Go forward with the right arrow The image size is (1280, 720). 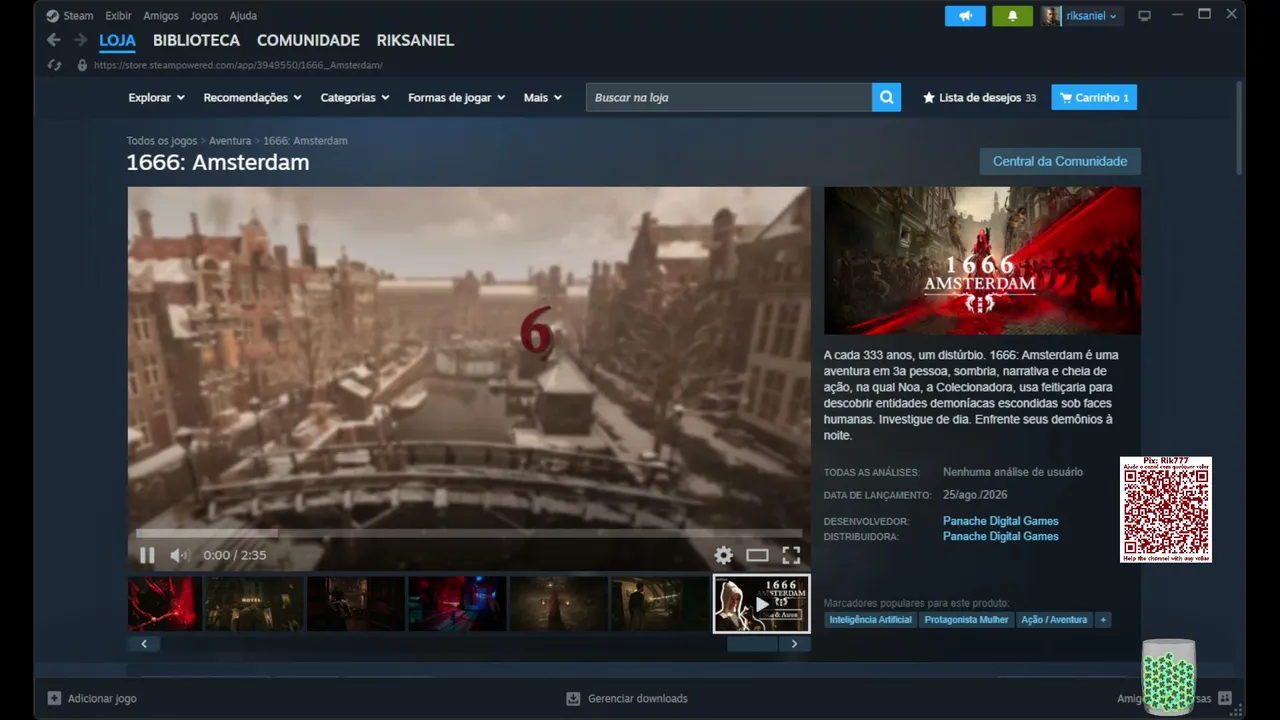[80, 40]
